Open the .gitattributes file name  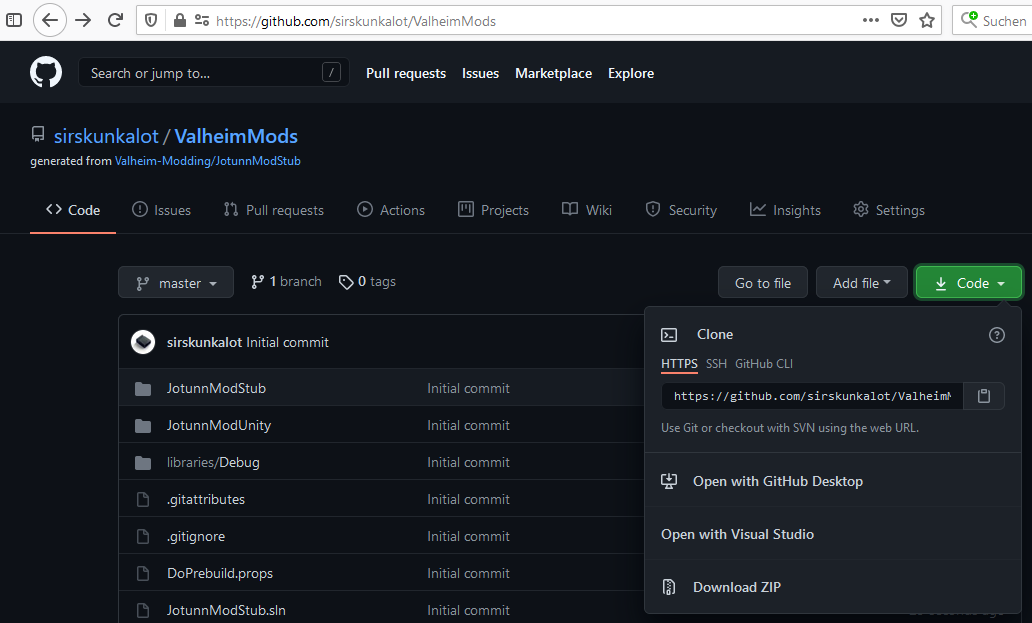[205, 499]
